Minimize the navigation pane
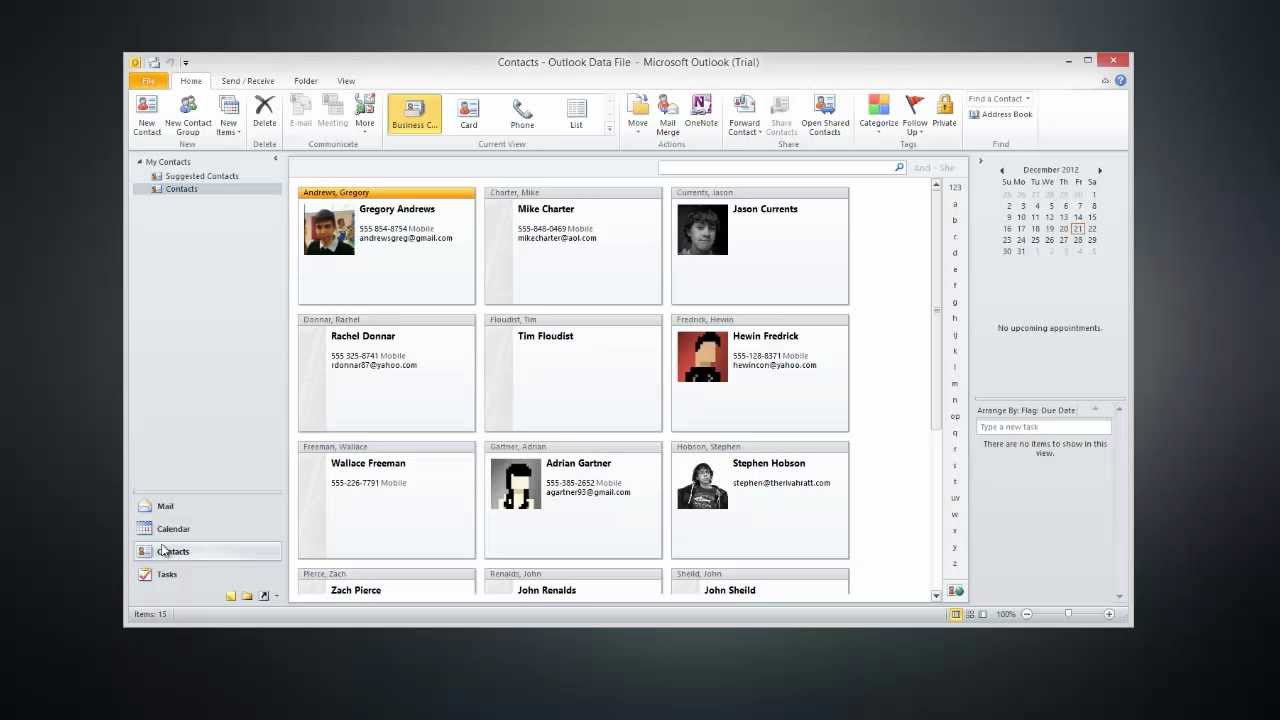Viewport: 1280px width, 720px height. (275, 159)
